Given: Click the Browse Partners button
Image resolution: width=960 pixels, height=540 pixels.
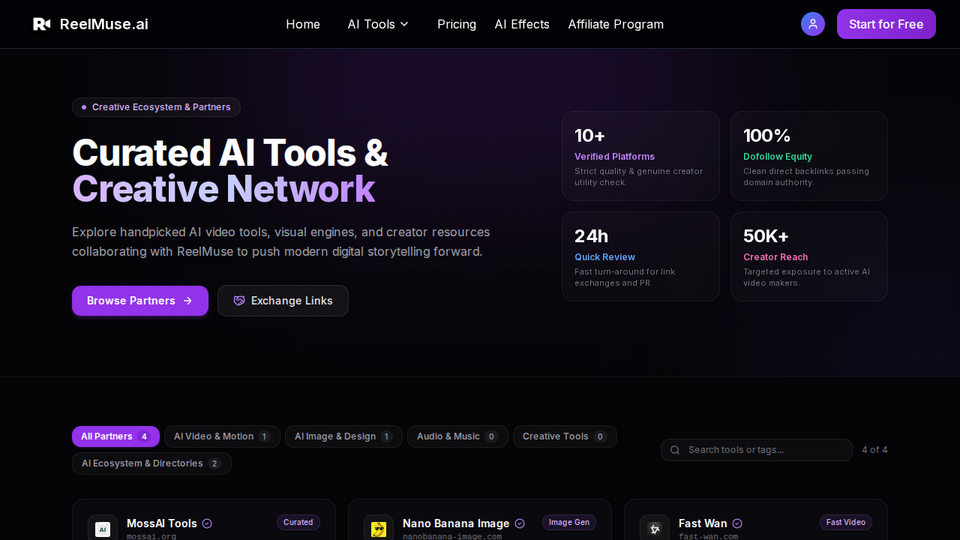Looking at the screenshot, I should pyautogui.click(x=140, y=301).
